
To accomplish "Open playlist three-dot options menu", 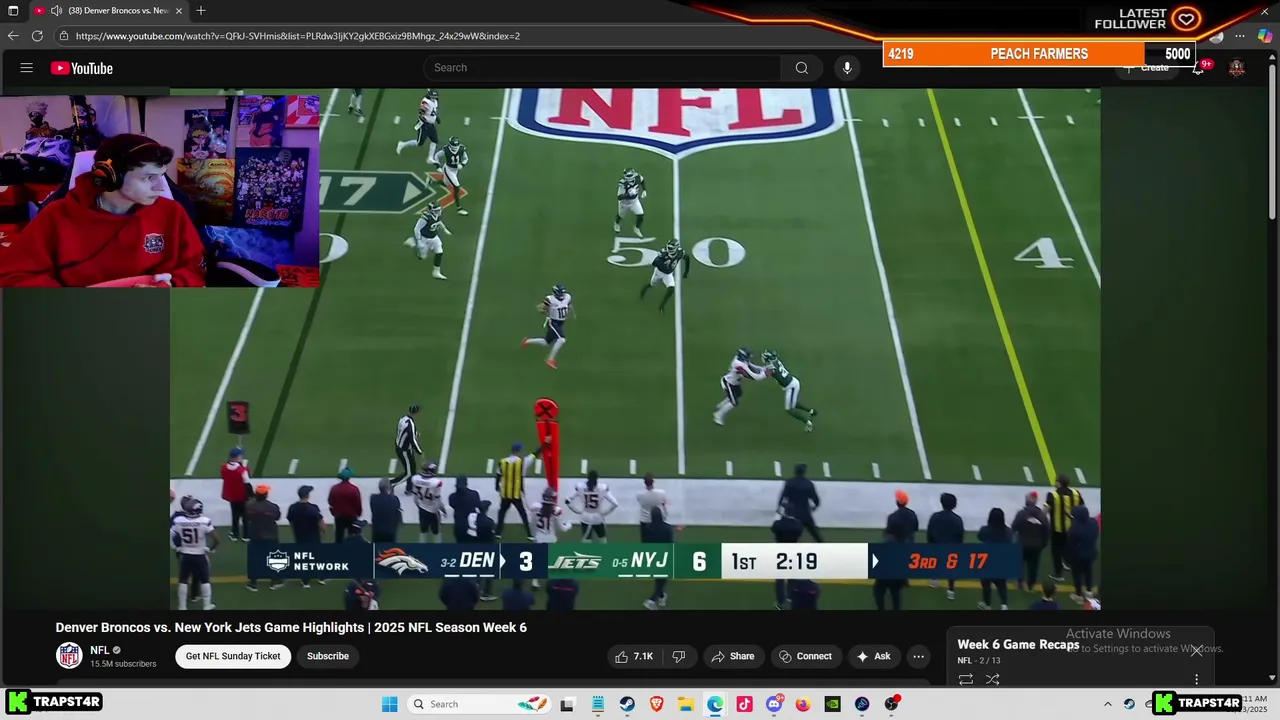I will coord(1196,679).
